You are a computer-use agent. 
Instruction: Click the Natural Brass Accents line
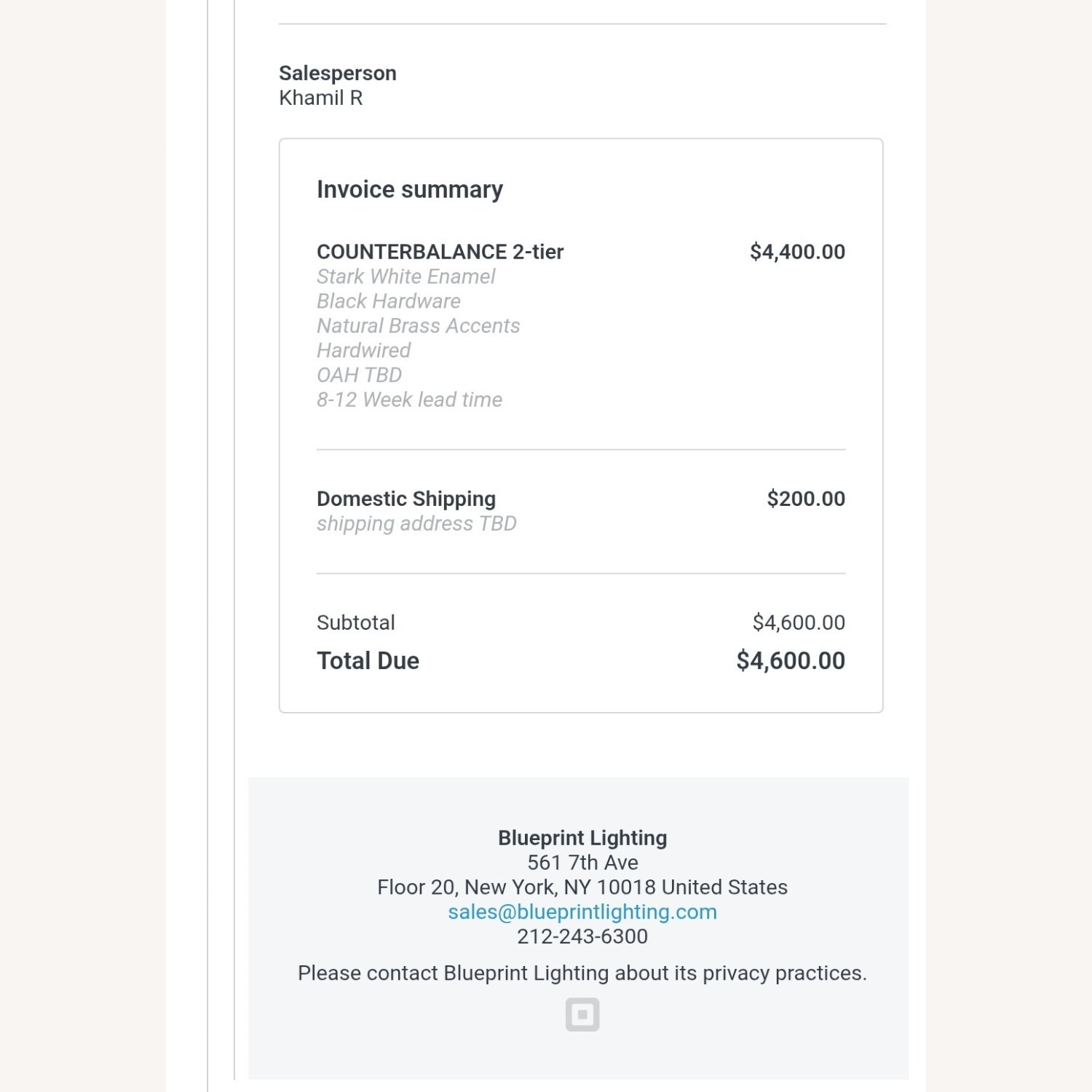tap(418, 325)
